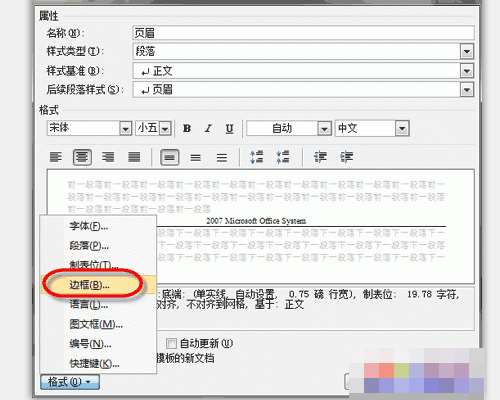
Task: Expand 样式类型 dropdown arrow
Action: click(x=467, y=52)
